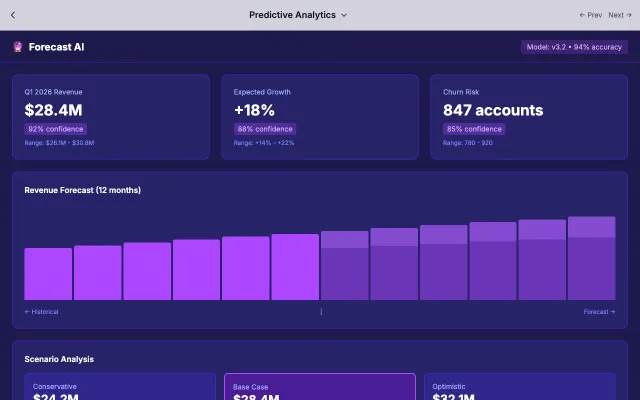Open the Predictive Analytics title dropdown
This screenshot has width=640, height=400.
[298, 15]
